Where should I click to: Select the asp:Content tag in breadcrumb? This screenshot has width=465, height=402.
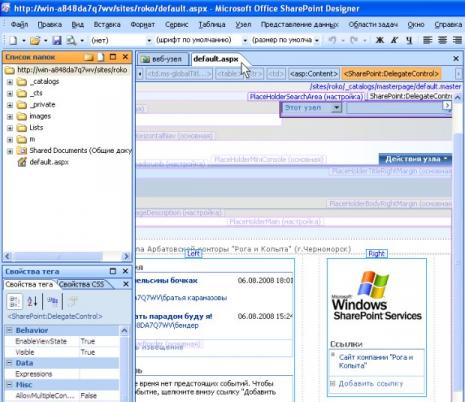(x=314, y=74)
